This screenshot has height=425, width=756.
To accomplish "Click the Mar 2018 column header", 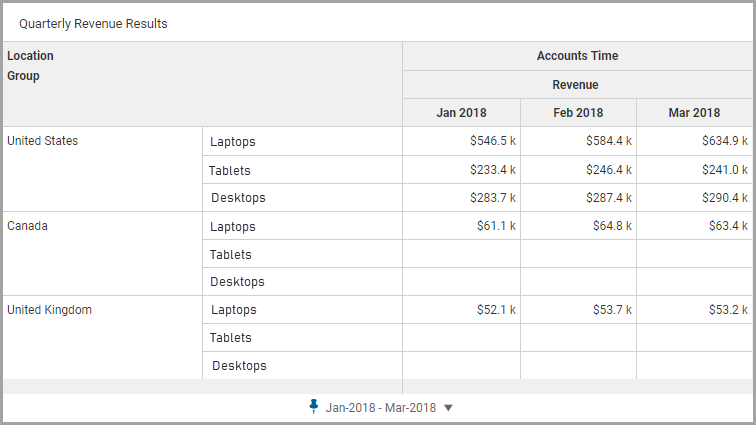I will pyautogui.click(x=694, y=113).
